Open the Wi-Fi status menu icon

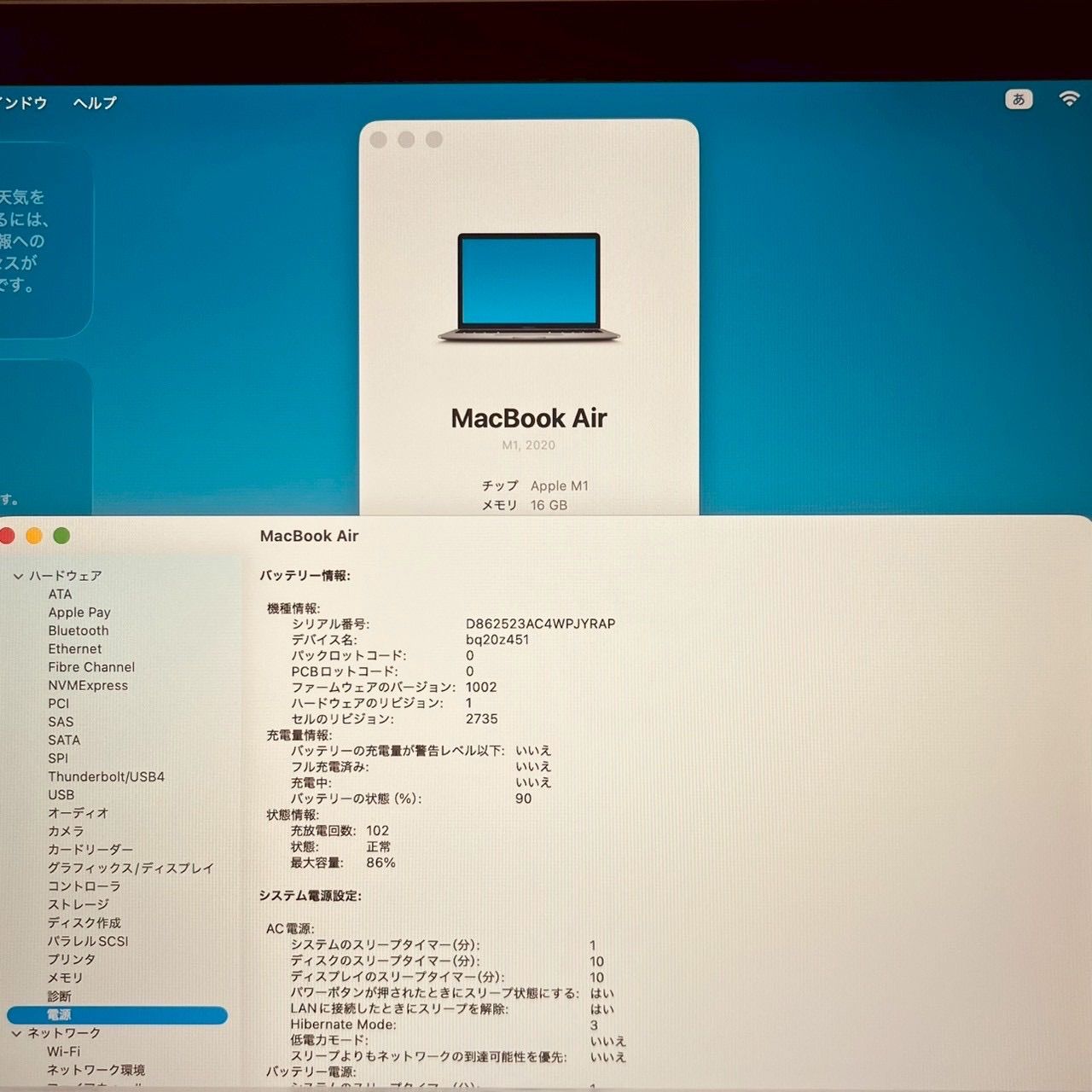pos(1069,98)
